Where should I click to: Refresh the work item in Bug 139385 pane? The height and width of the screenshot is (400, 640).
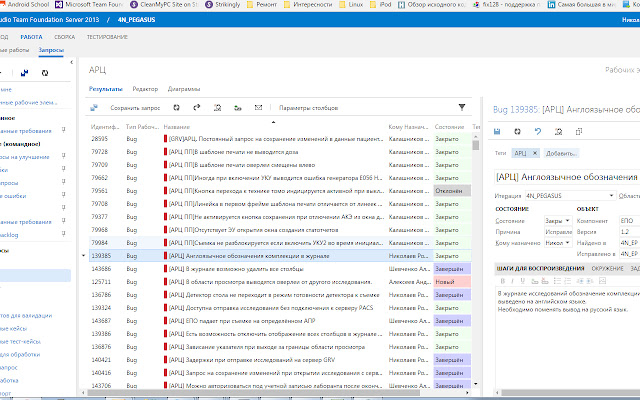[518, 131]
